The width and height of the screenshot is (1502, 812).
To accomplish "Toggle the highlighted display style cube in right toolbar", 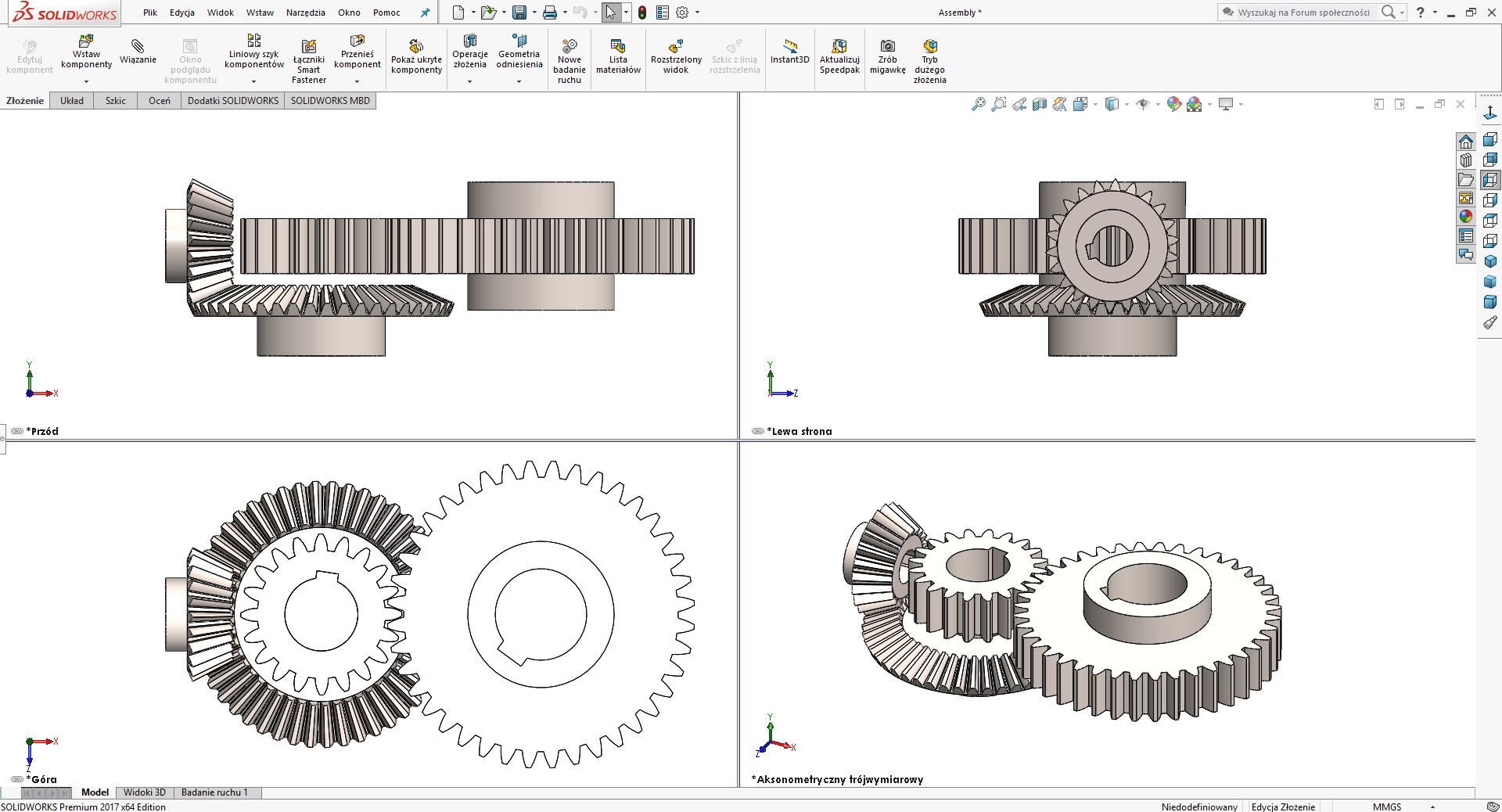I will 1490,180.
